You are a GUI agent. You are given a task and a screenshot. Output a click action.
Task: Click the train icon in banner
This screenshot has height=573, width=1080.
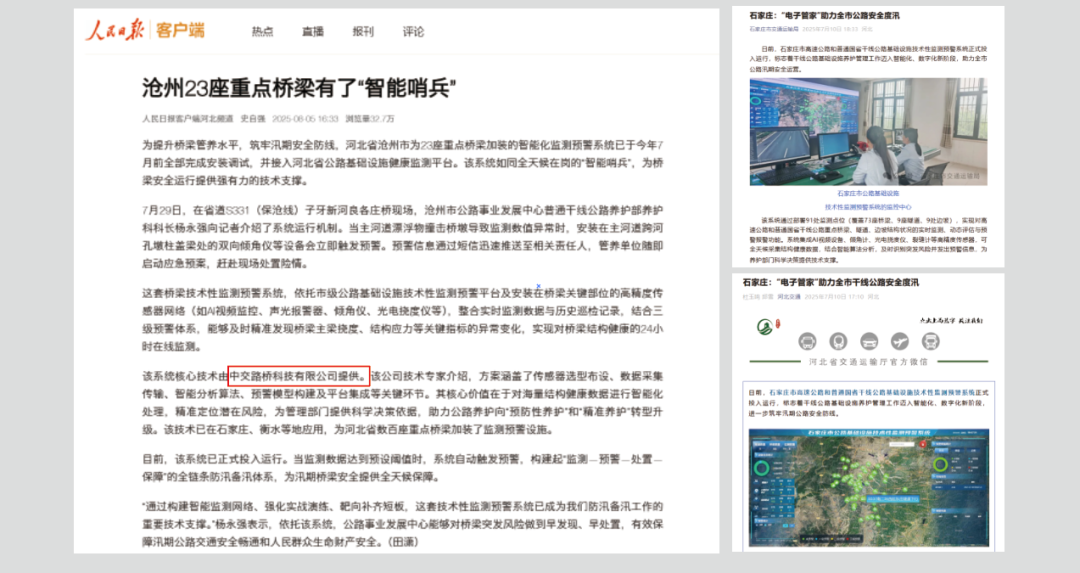pyautogui.click(x=838, y=341)
